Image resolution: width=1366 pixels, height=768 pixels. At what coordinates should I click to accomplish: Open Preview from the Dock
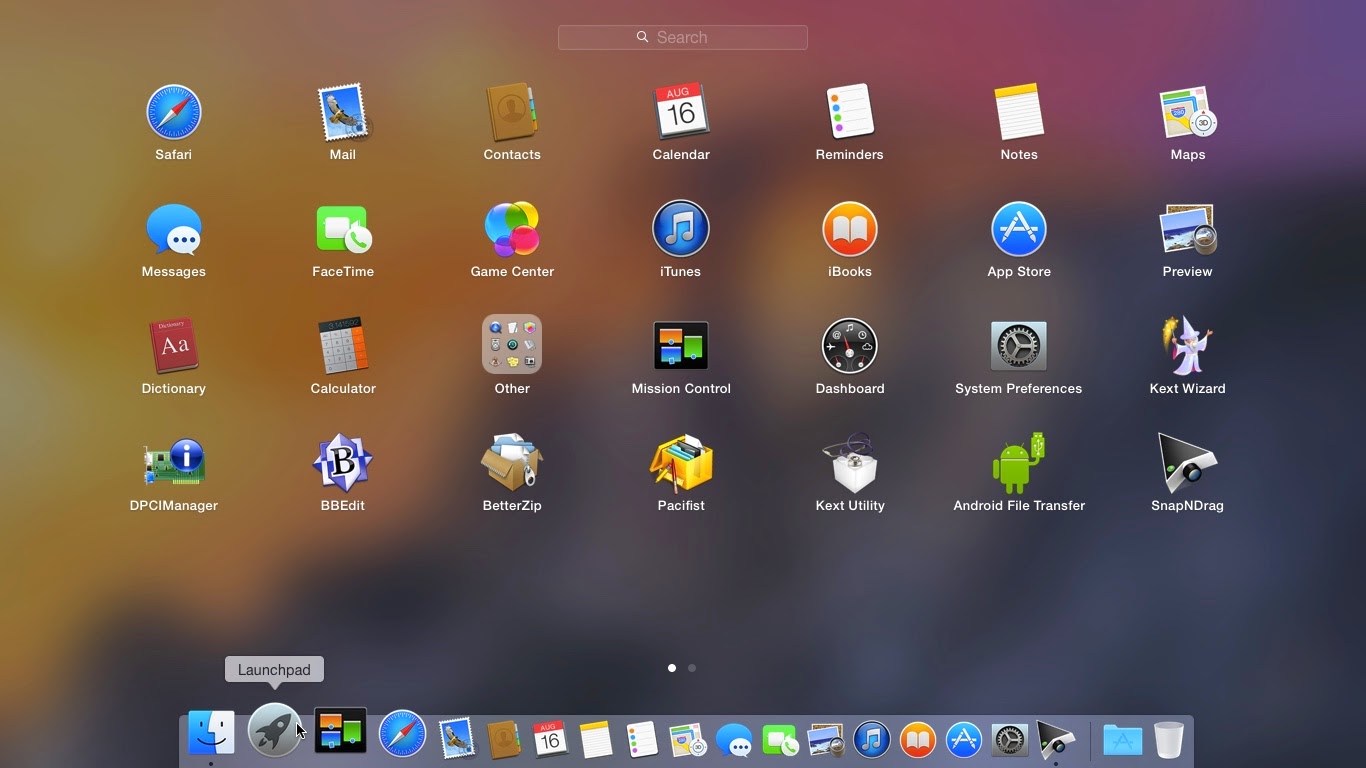pyautogui.click(x=826, y=739)
